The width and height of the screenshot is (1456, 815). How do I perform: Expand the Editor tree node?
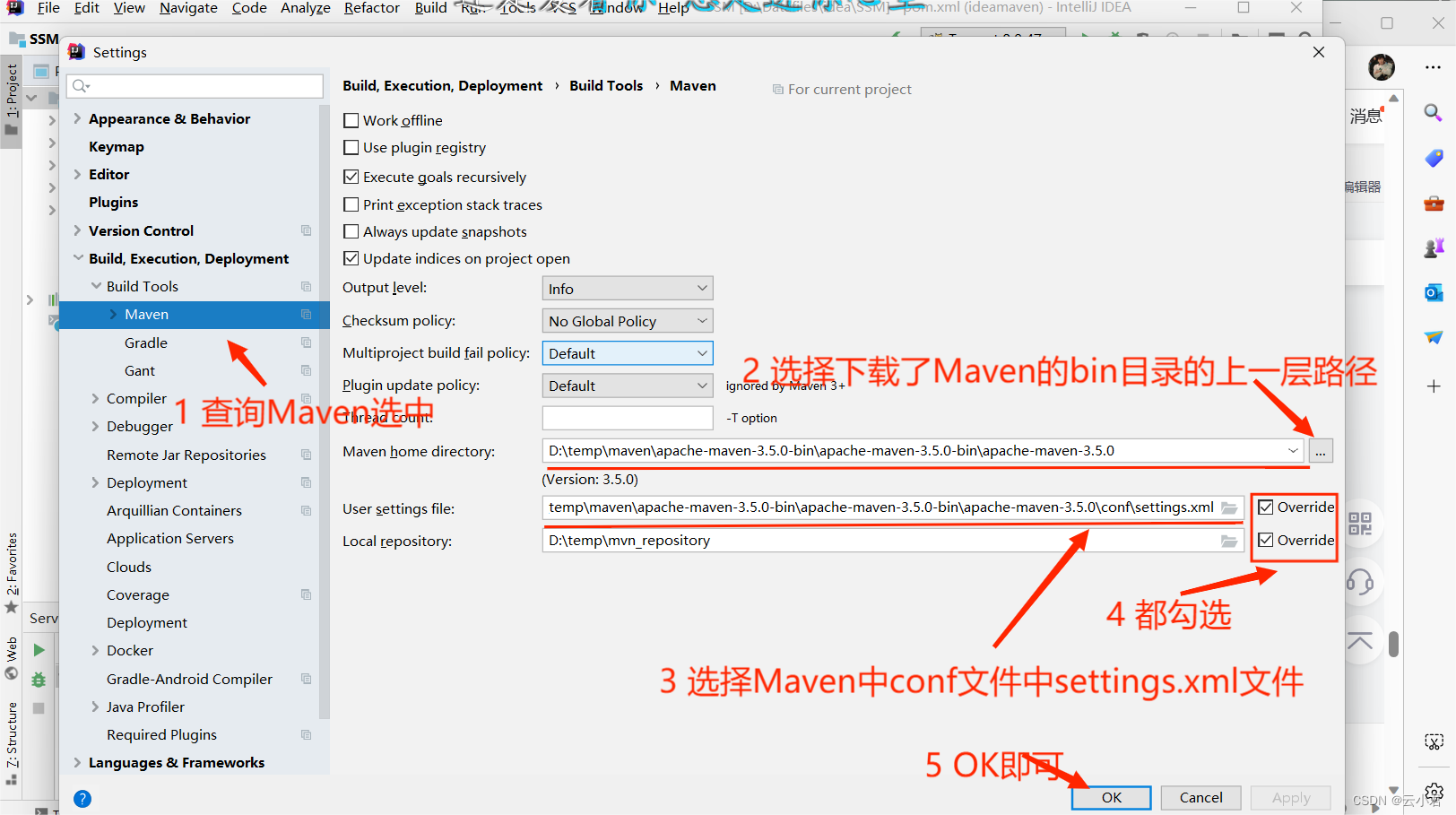click(77, 174)
